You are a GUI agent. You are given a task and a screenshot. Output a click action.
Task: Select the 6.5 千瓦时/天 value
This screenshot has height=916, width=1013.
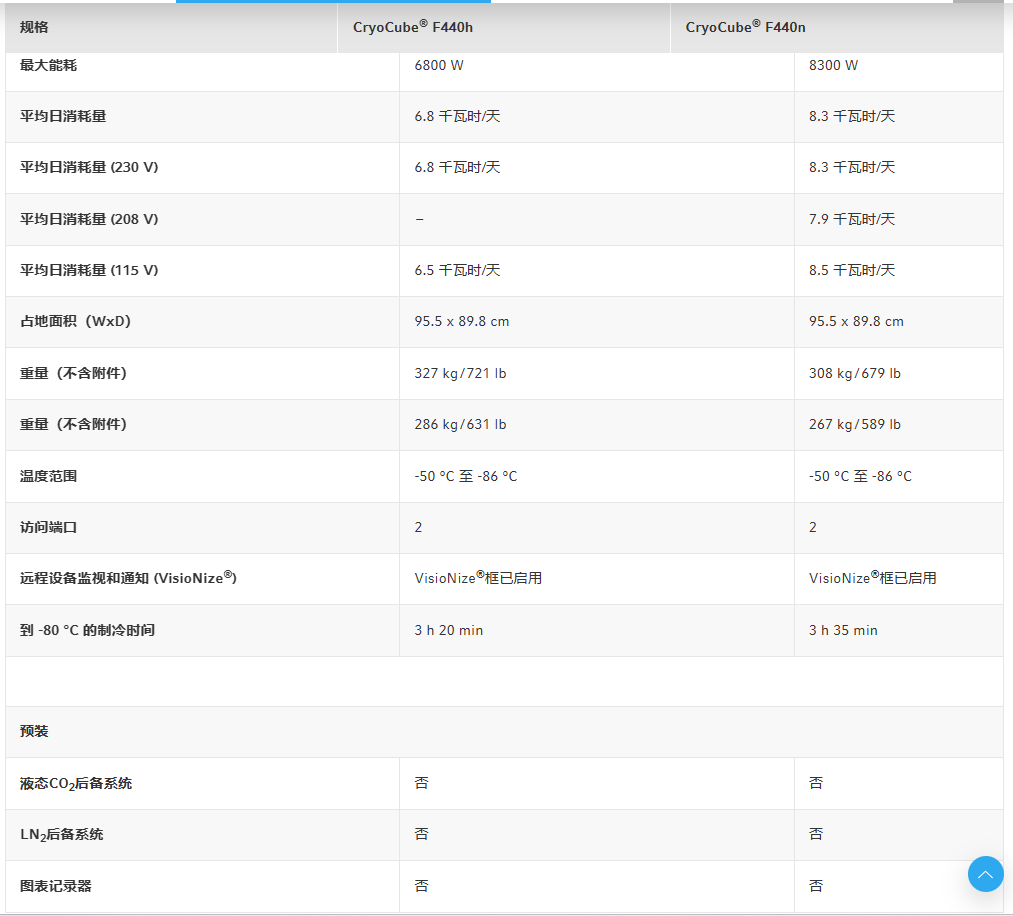pyautogui.click(x=457, y=270)
